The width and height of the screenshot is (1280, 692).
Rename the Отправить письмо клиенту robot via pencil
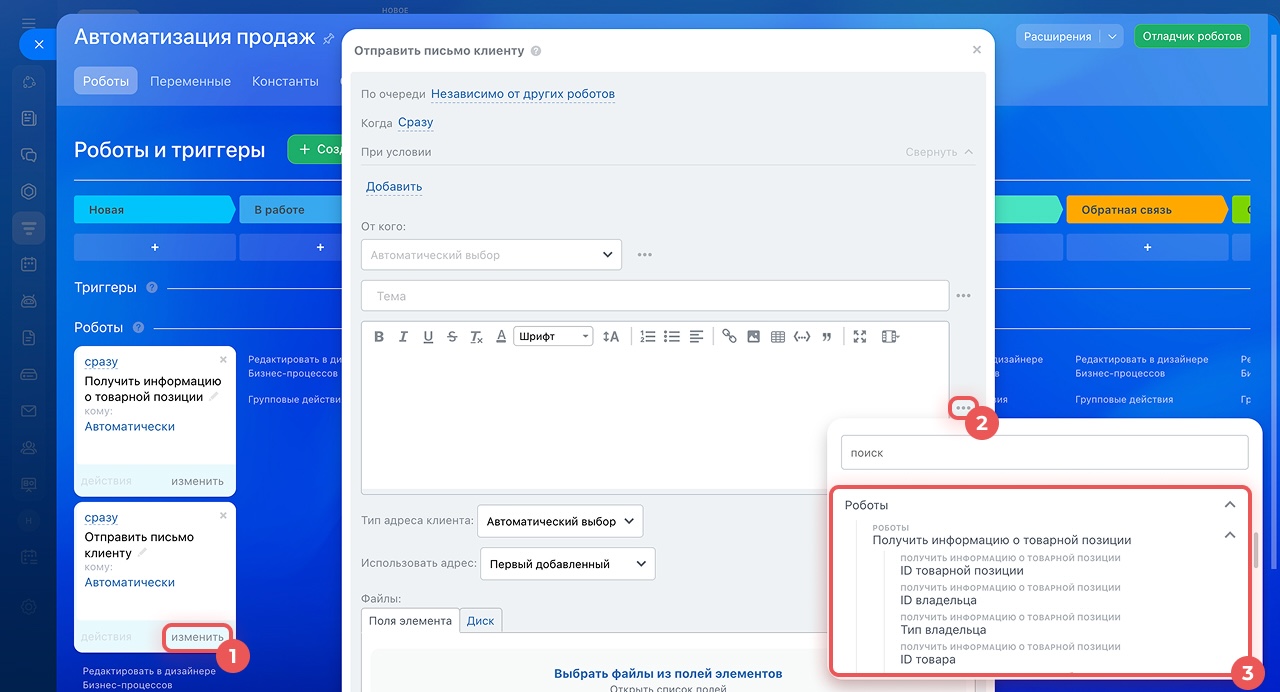143,552
